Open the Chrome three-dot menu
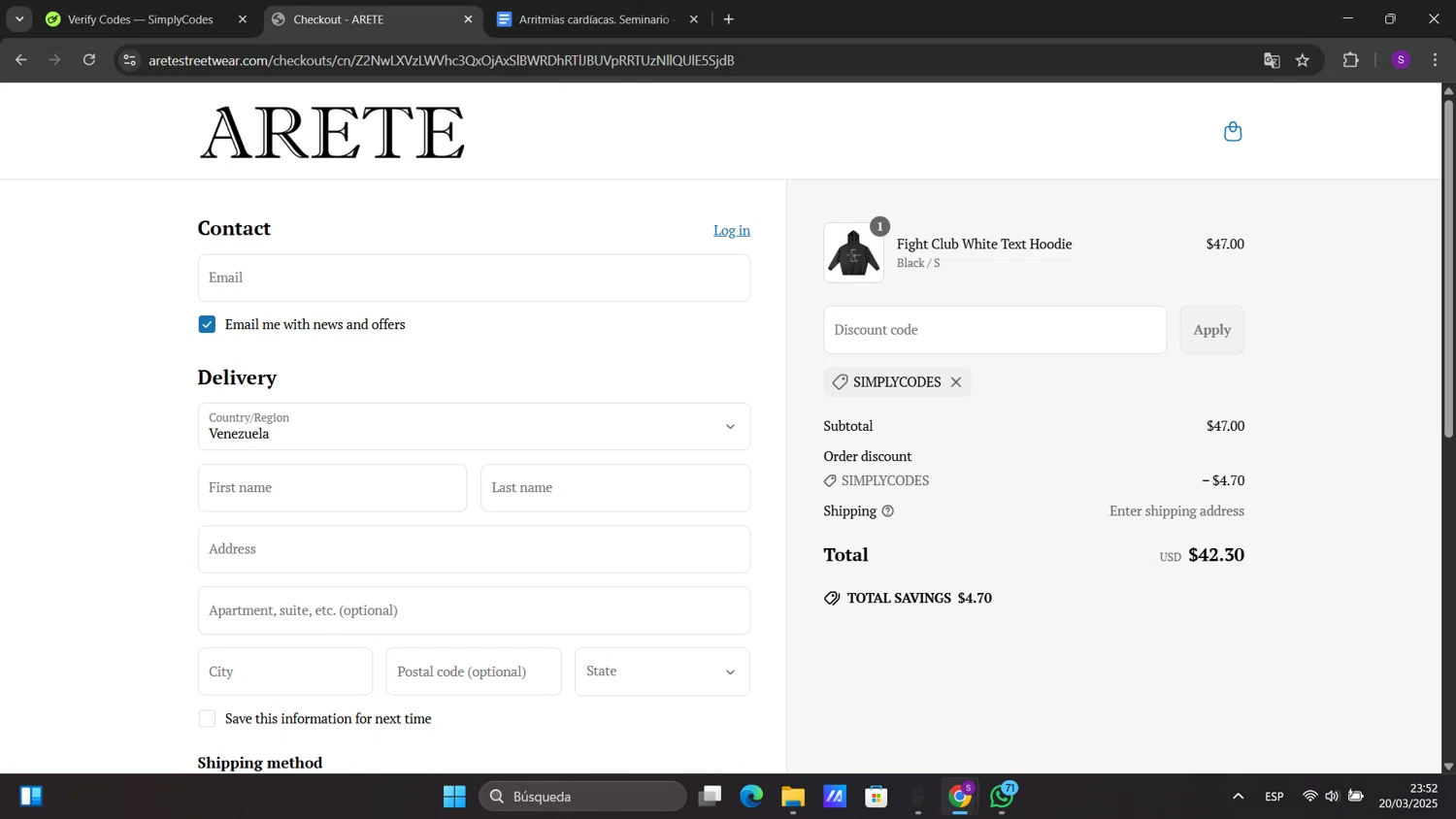This screenshot has height=819, width=1456. (x=1435, y=60)
